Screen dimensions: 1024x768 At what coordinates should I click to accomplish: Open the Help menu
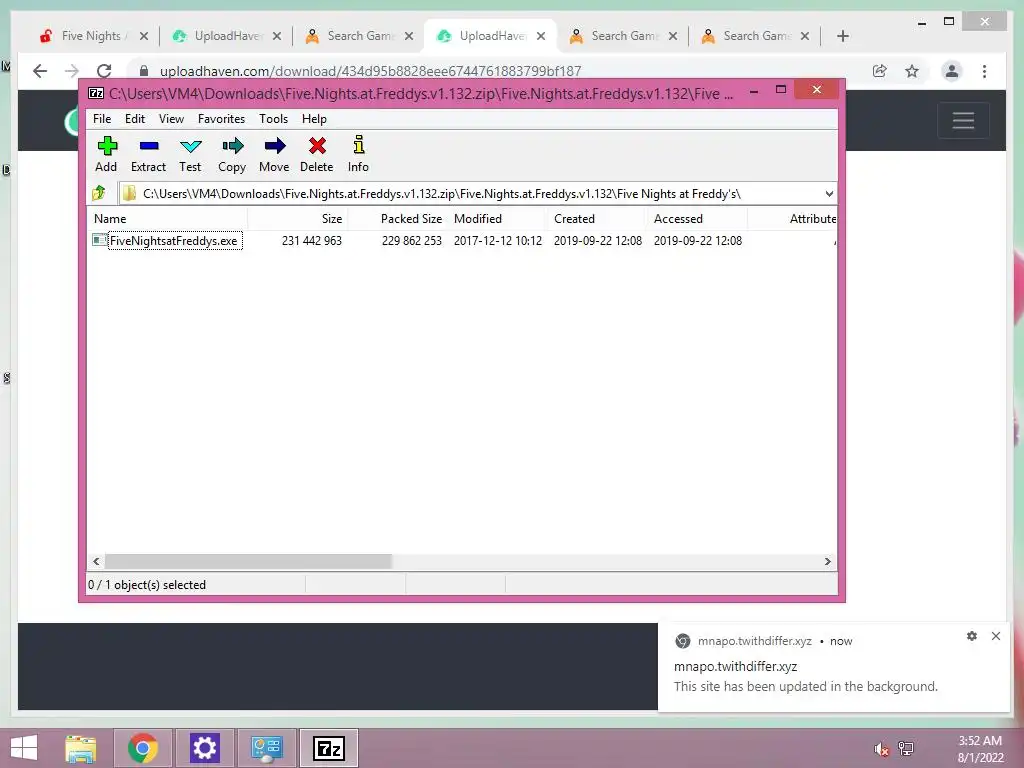pos(314,119)
